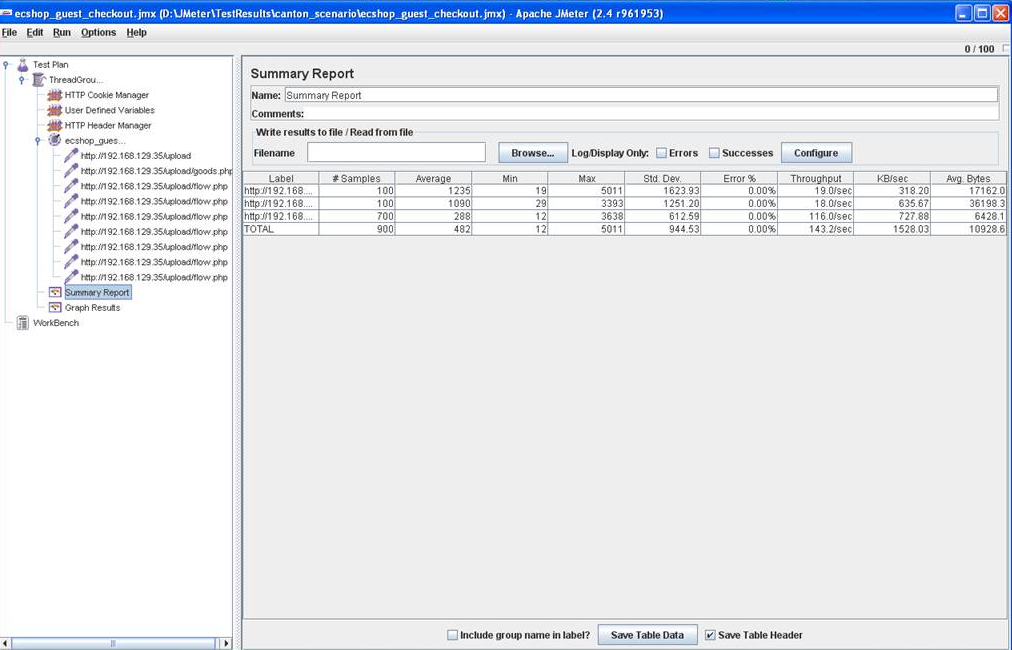Click the pipette icon for the 192.168.129.35/upload sampler
This screenshot has width=1012, height=650.
(71, 156)
